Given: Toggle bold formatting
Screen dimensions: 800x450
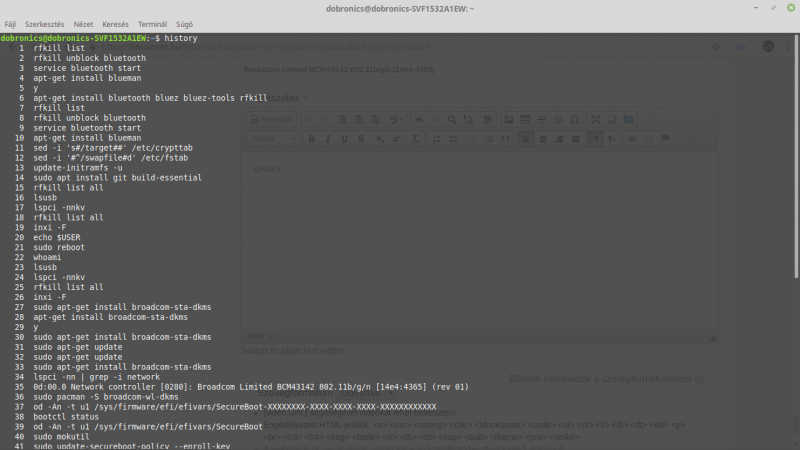Looking at the screenshot, I should (x=311, y=139).
